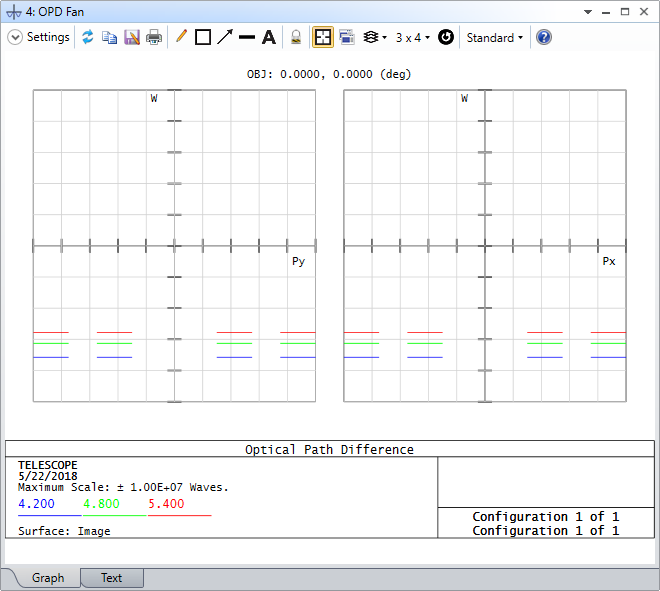The image size is (660, 591).
Task: Switch to the Text tab
Action: [x=112, y=578]
